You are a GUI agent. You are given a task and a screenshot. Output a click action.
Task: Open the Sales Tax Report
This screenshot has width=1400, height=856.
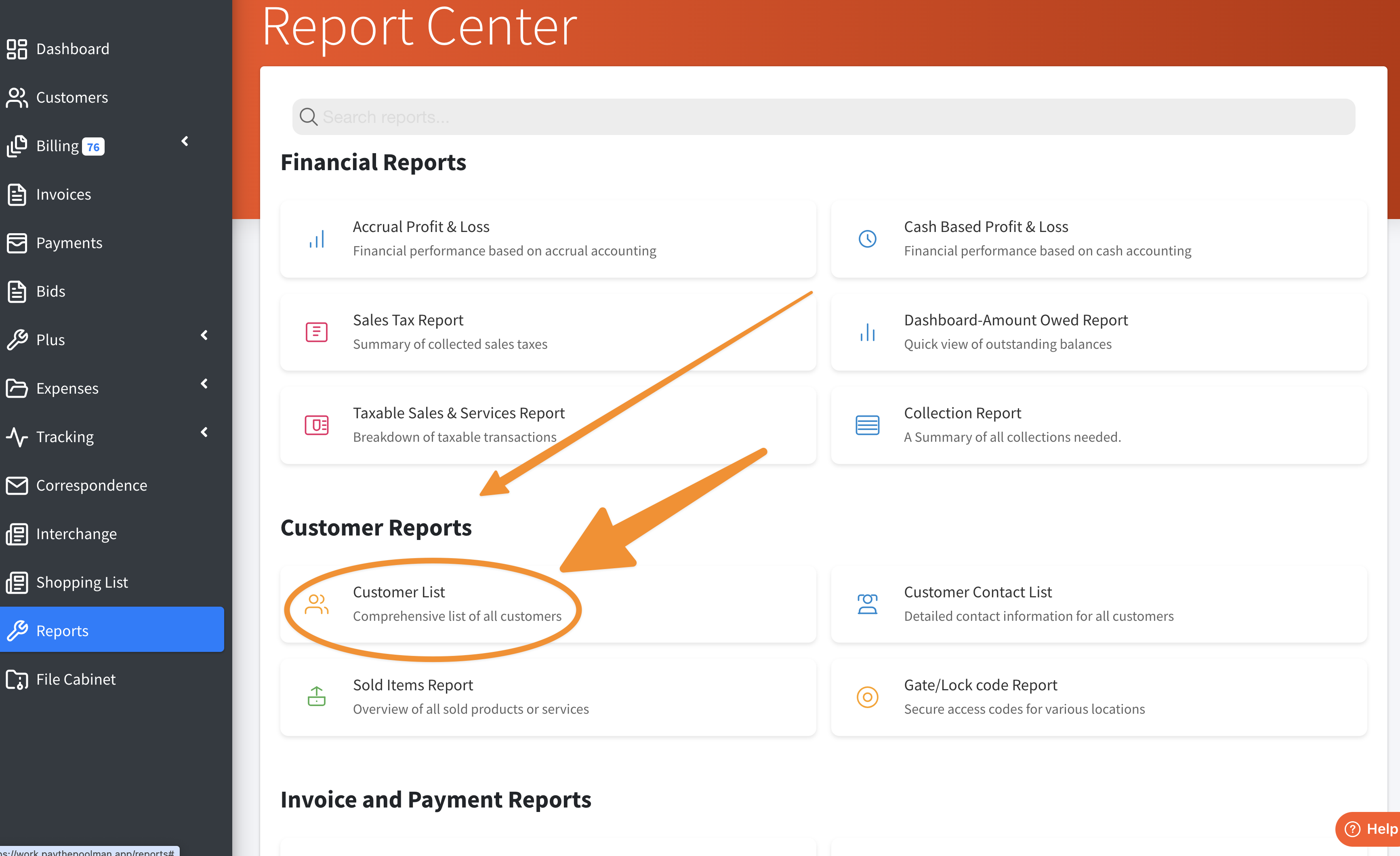tap(408, 320)
